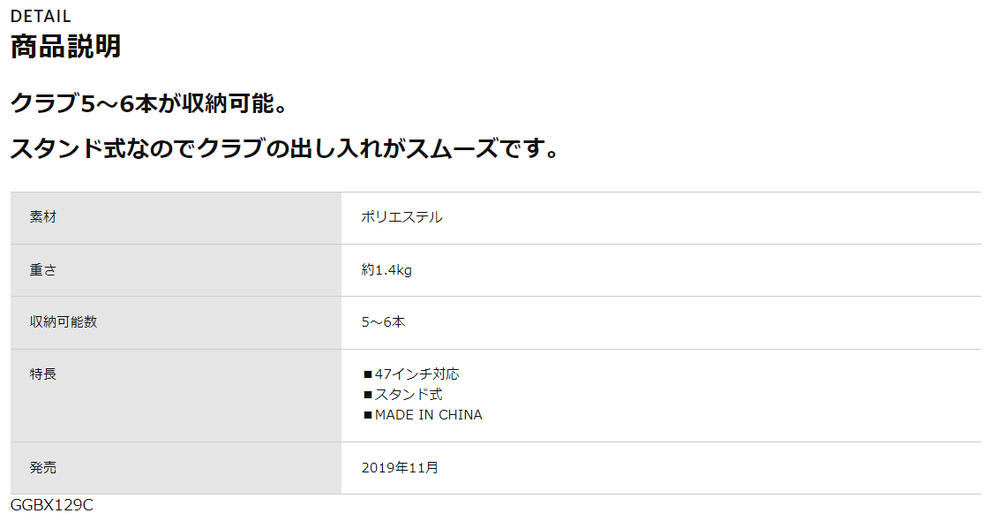Click the スタンド式 feature bullet
Viewport: 990px width, 521px height.
point(409,394)
